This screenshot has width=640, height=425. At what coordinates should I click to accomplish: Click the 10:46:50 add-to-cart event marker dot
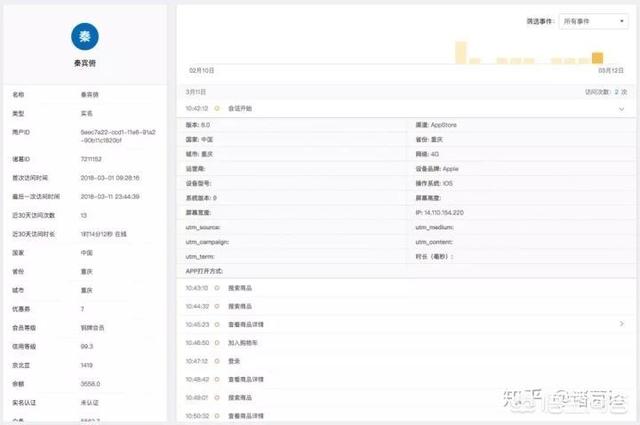click(x=217, y=343)
